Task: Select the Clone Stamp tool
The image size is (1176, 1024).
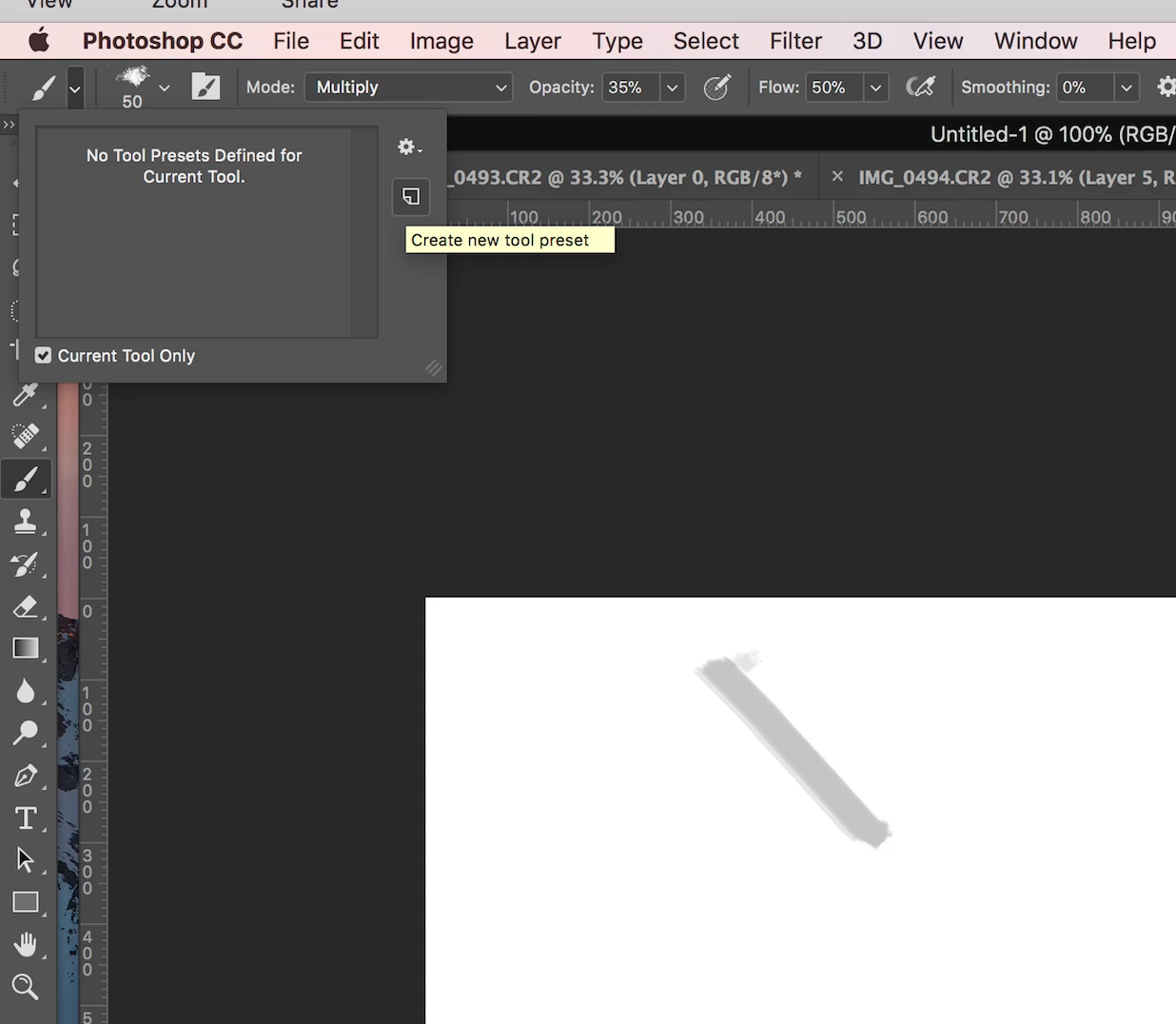Action: click(x=26, y=522)
